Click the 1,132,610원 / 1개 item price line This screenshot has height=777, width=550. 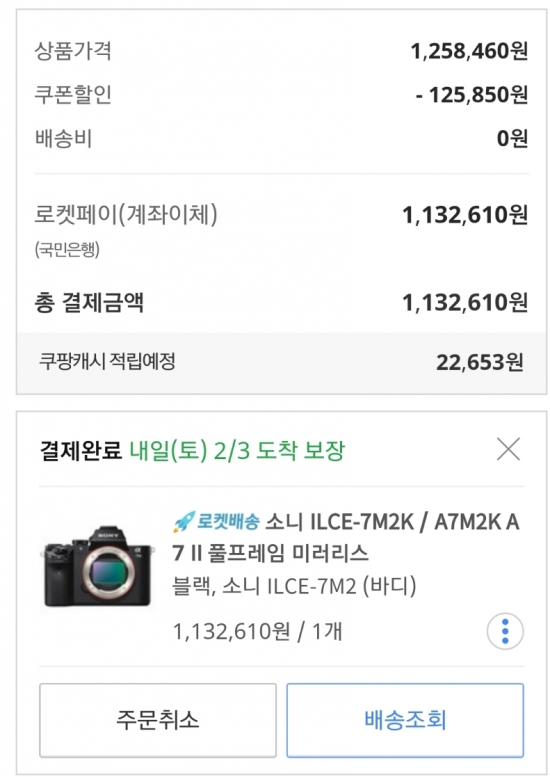tap(257, 631)
